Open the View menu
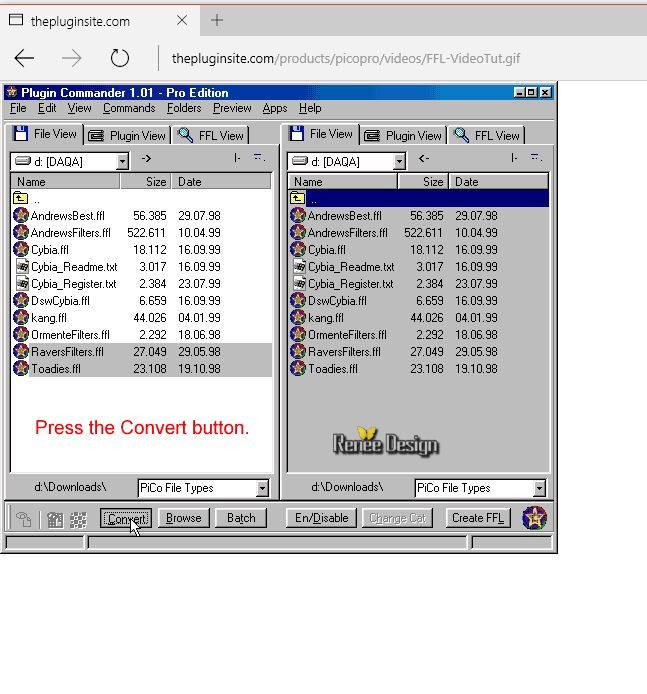647x694 pixels. pos(79,108)
